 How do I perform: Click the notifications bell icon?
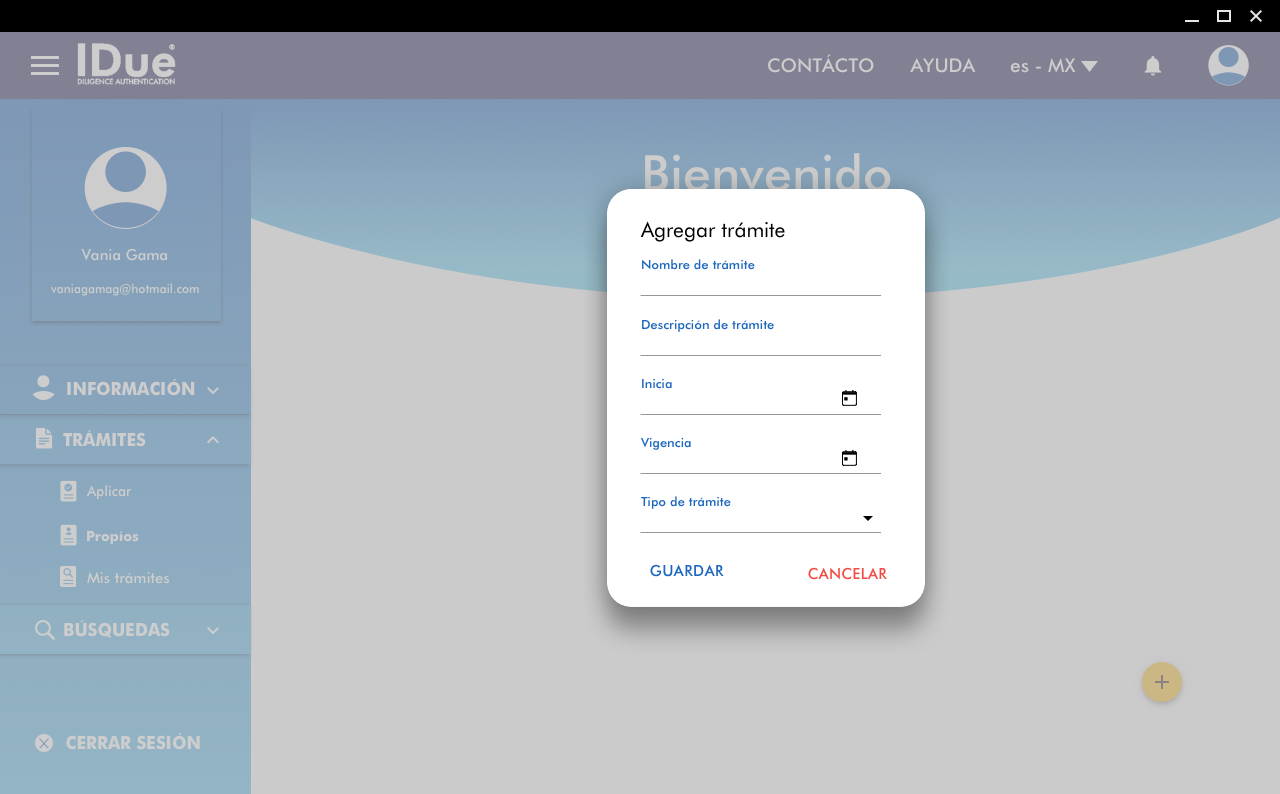[1152, 66]
